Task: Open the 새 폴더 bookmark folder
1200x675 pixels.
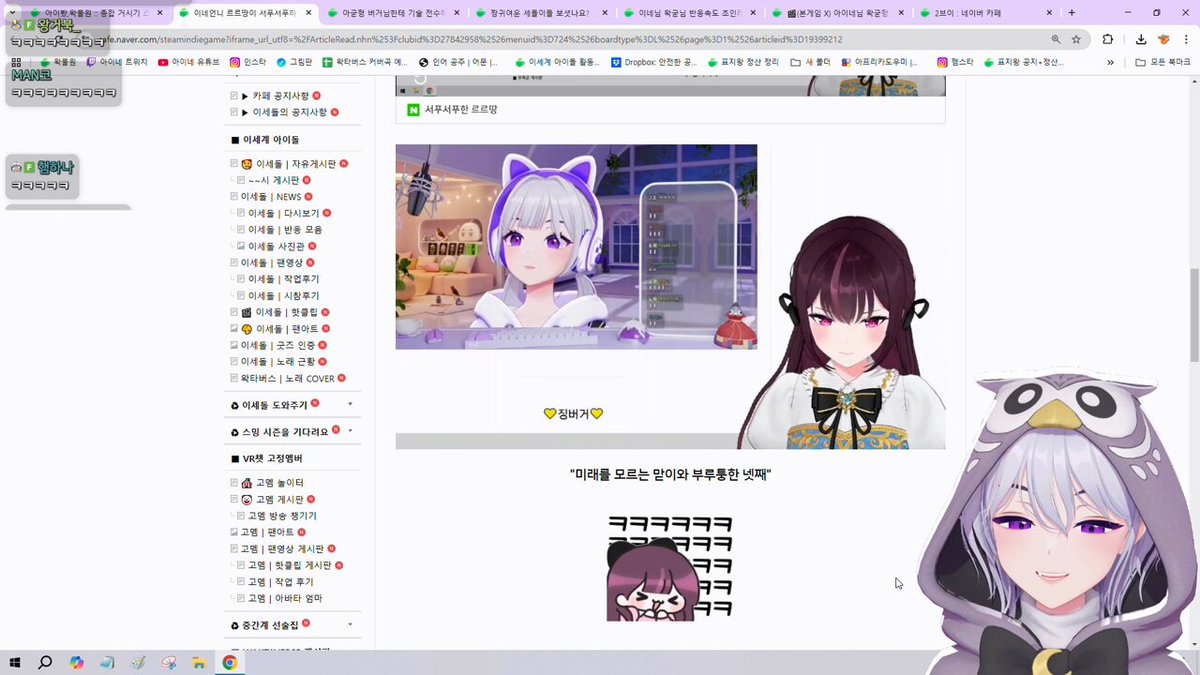Action: 811,62
